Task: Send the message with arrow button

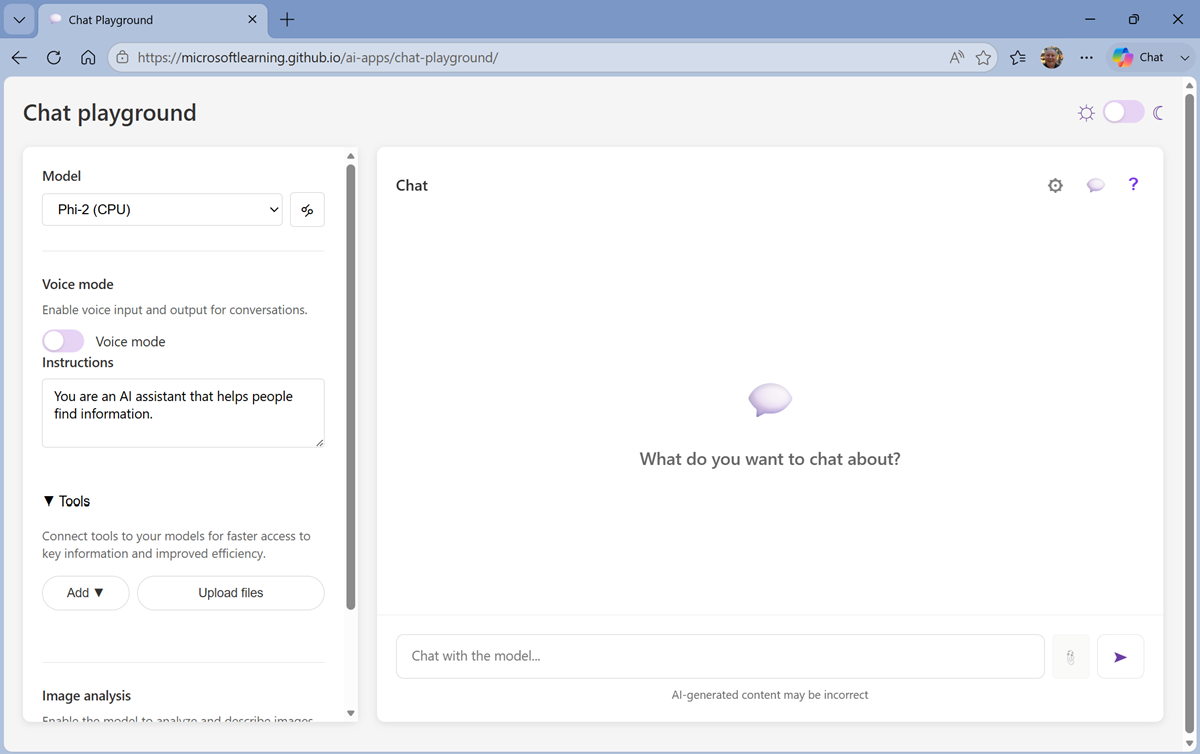Action: [1120, 657]
